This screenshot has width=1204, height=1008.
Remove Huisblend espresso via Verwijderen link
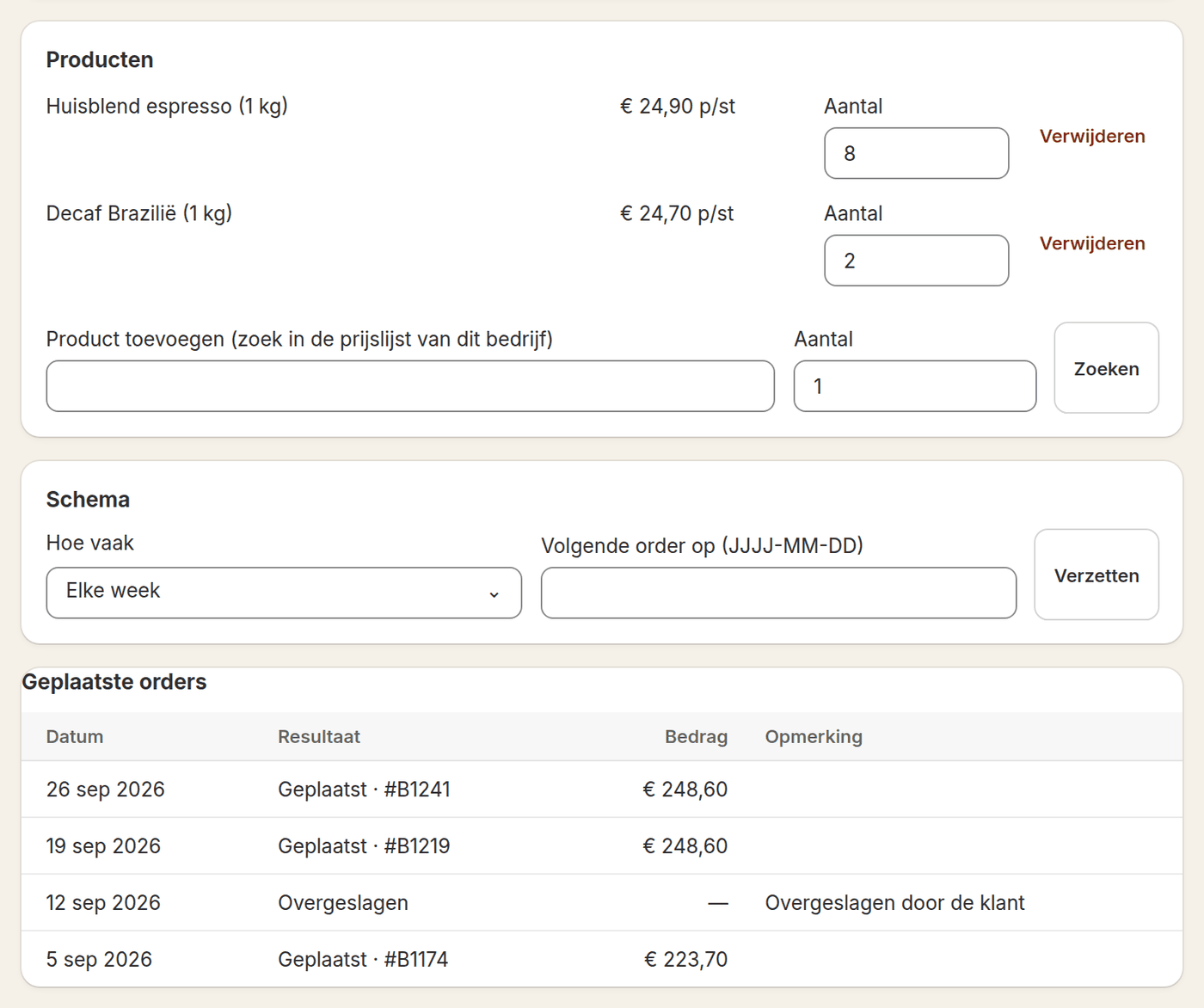point(1092,136)
